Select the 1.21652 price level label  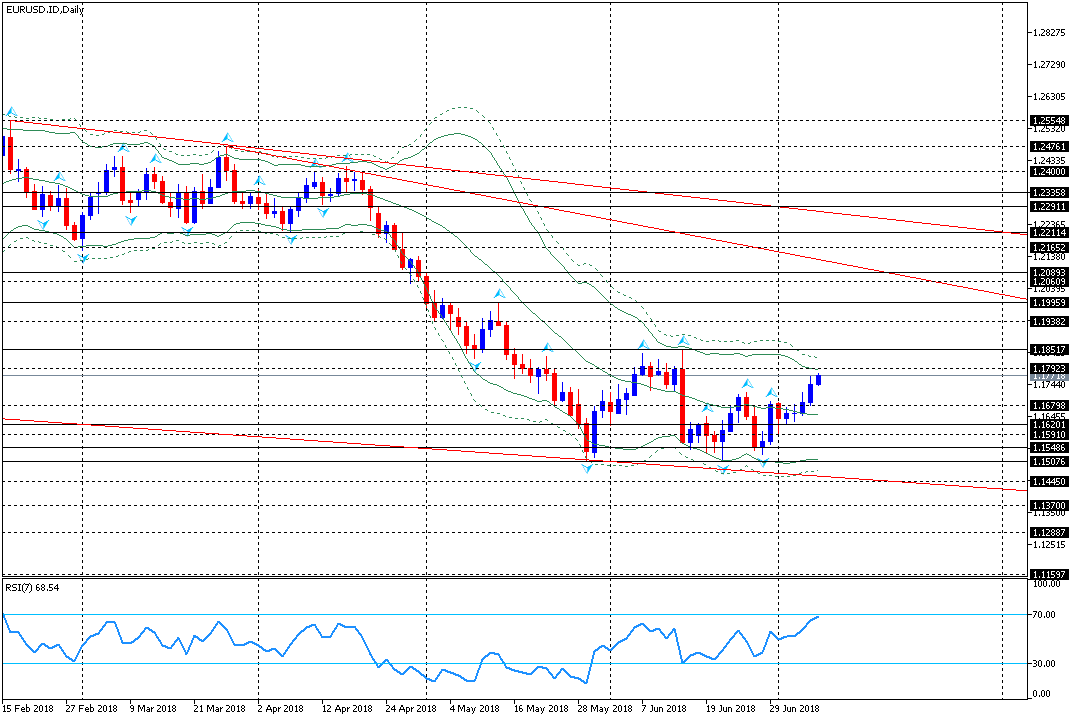click(1049, 247)
